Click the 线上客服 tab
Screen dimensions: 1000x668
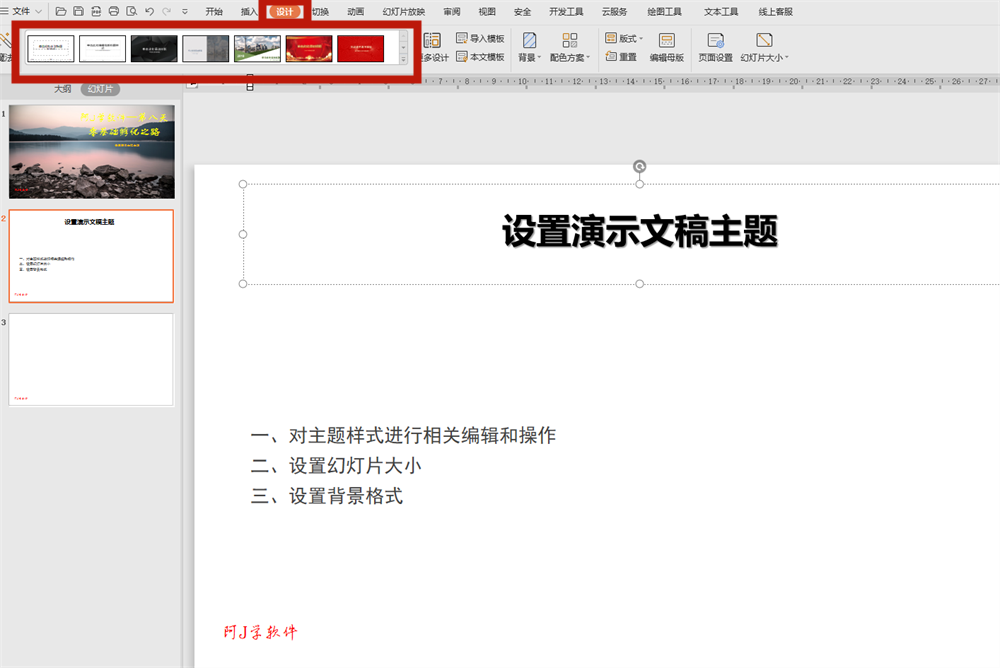click(776, 11)
